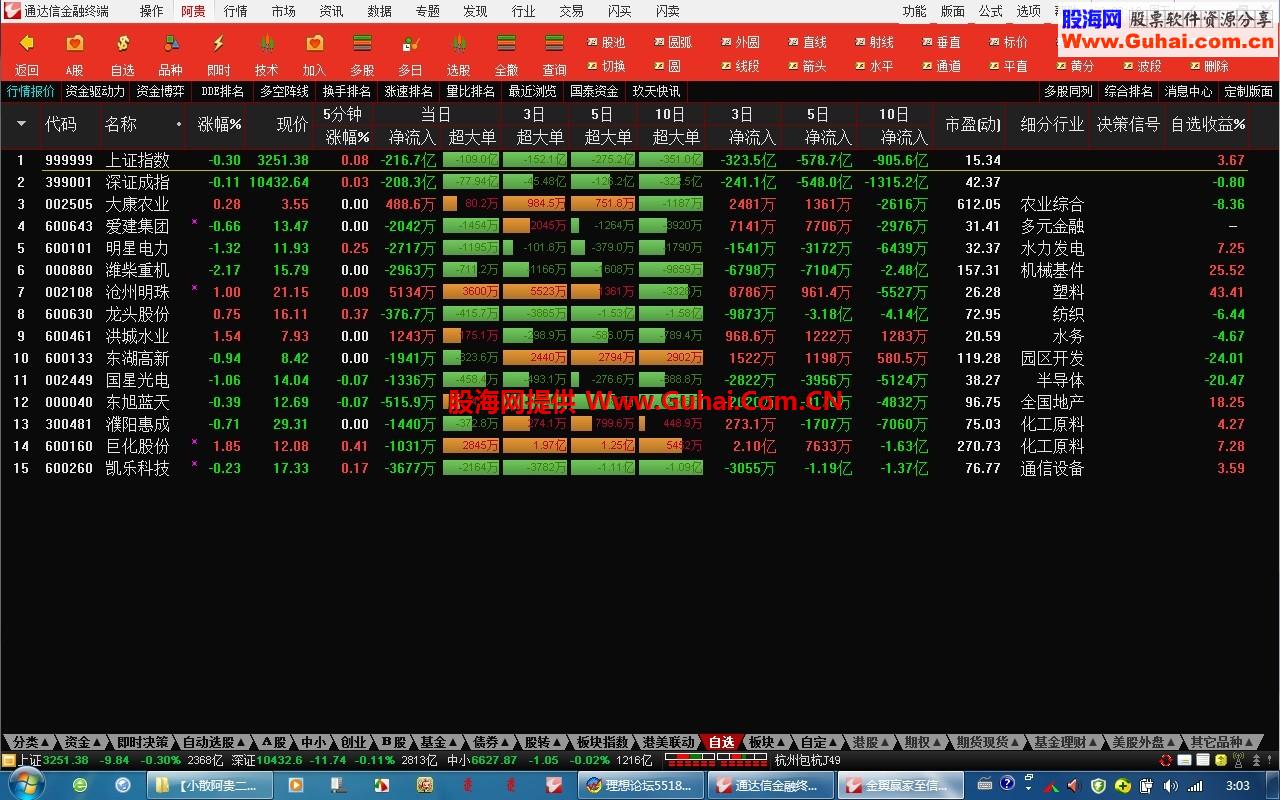Sort by the 现价 column header
The image size is (1280, 800).
[292, 125]
